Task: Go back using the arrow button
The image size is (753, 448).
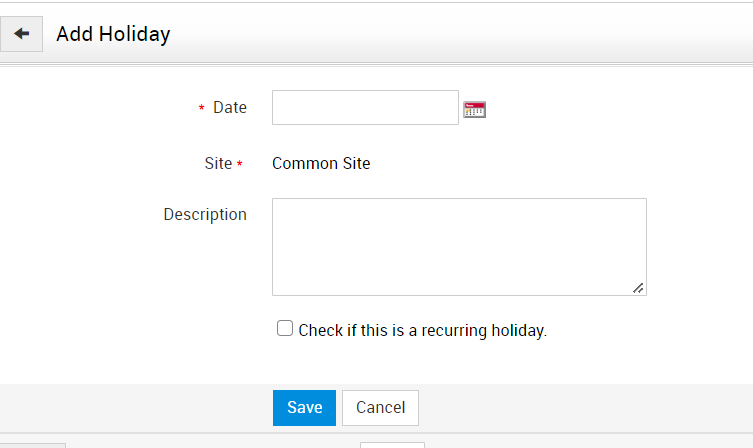Action: (x=21, y=34)
